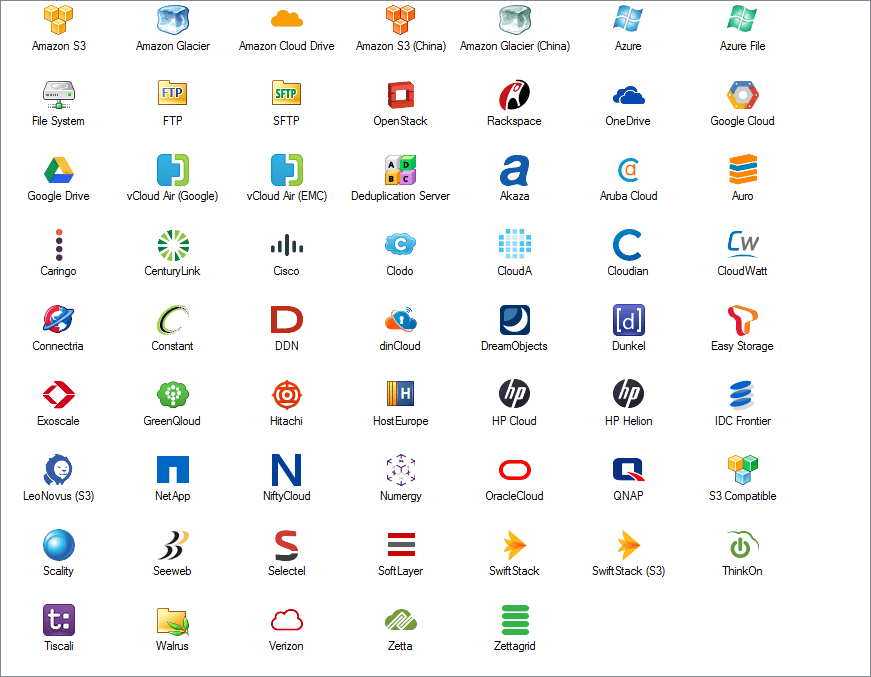Click the Tiscali purple t icon
Screen dimensions: 871x677
click(58, 620)
